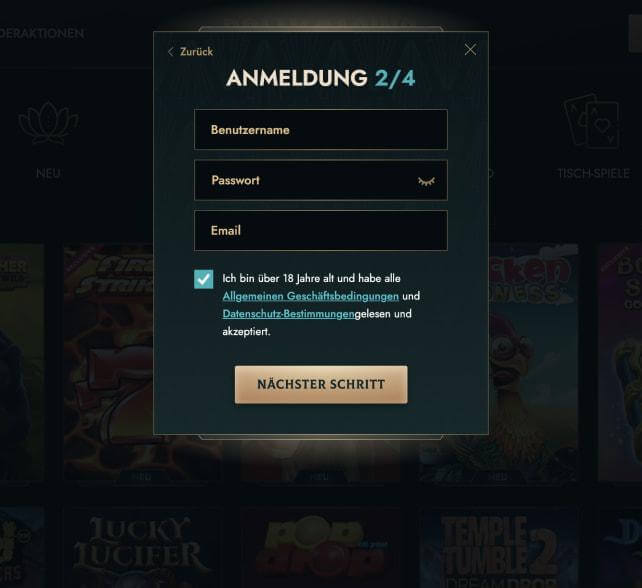Open the chicken game thumbnail

(533, 362)
